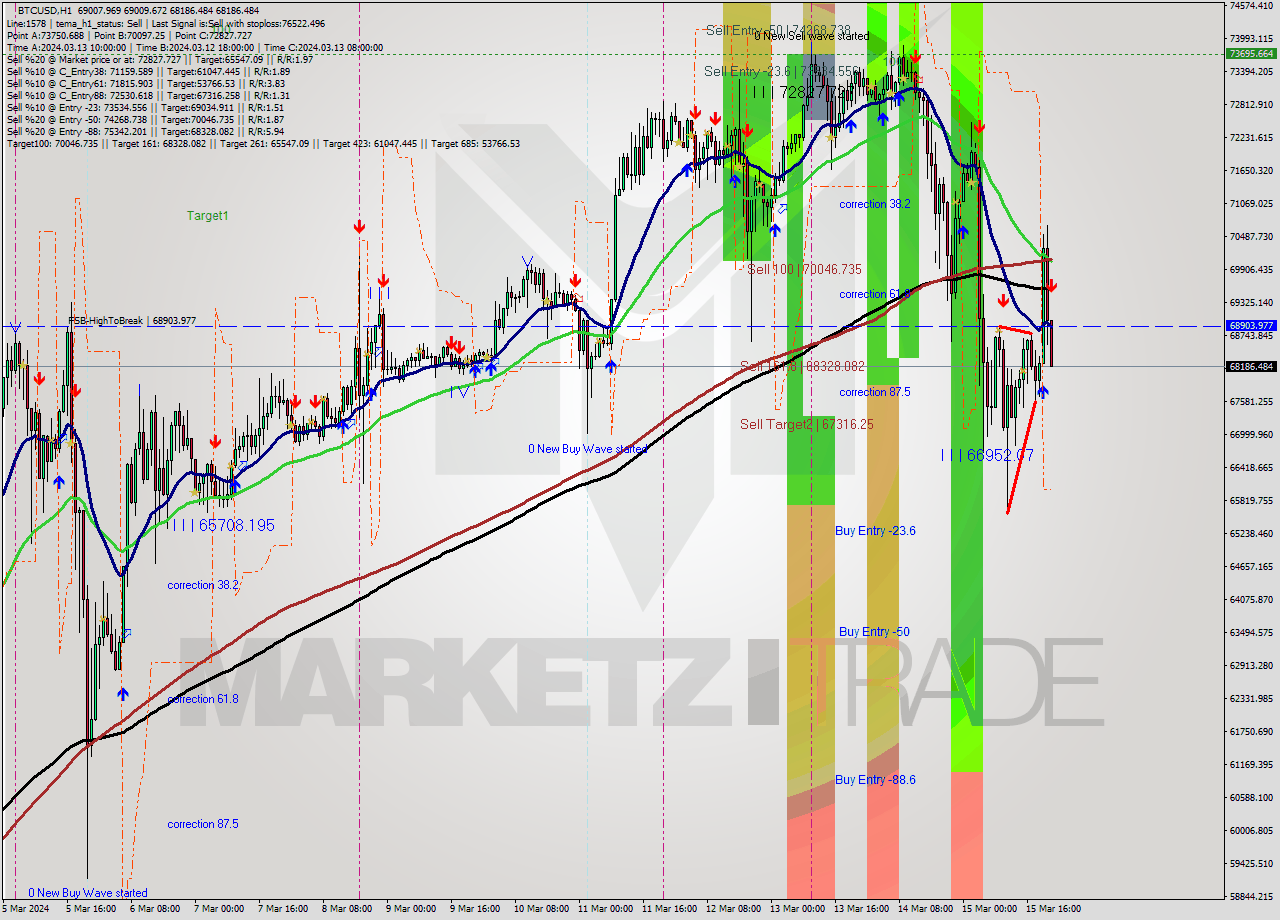This screenshot has height=920, width=1280.
Task: Select the Sell %20 @ Entry -50 line
Action: [x=145, y=119]
